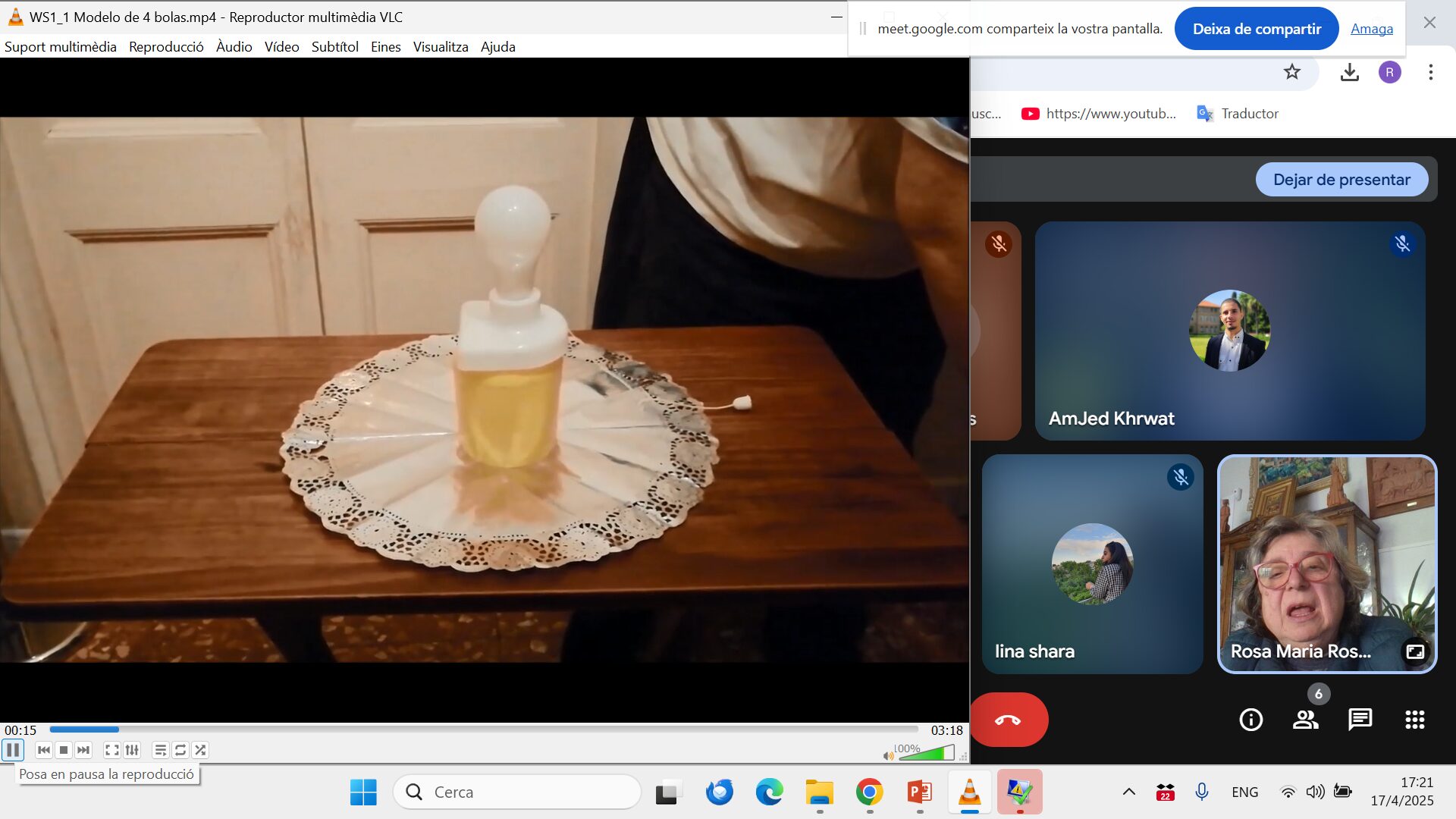Switch to Chrome on the taskbar
Screen dimensions: 1456x819
(869, 792)
